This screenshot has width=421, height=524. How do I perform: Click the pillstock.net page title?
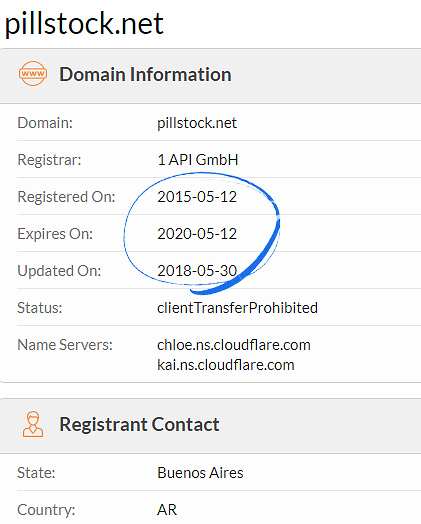pos(84,24)
